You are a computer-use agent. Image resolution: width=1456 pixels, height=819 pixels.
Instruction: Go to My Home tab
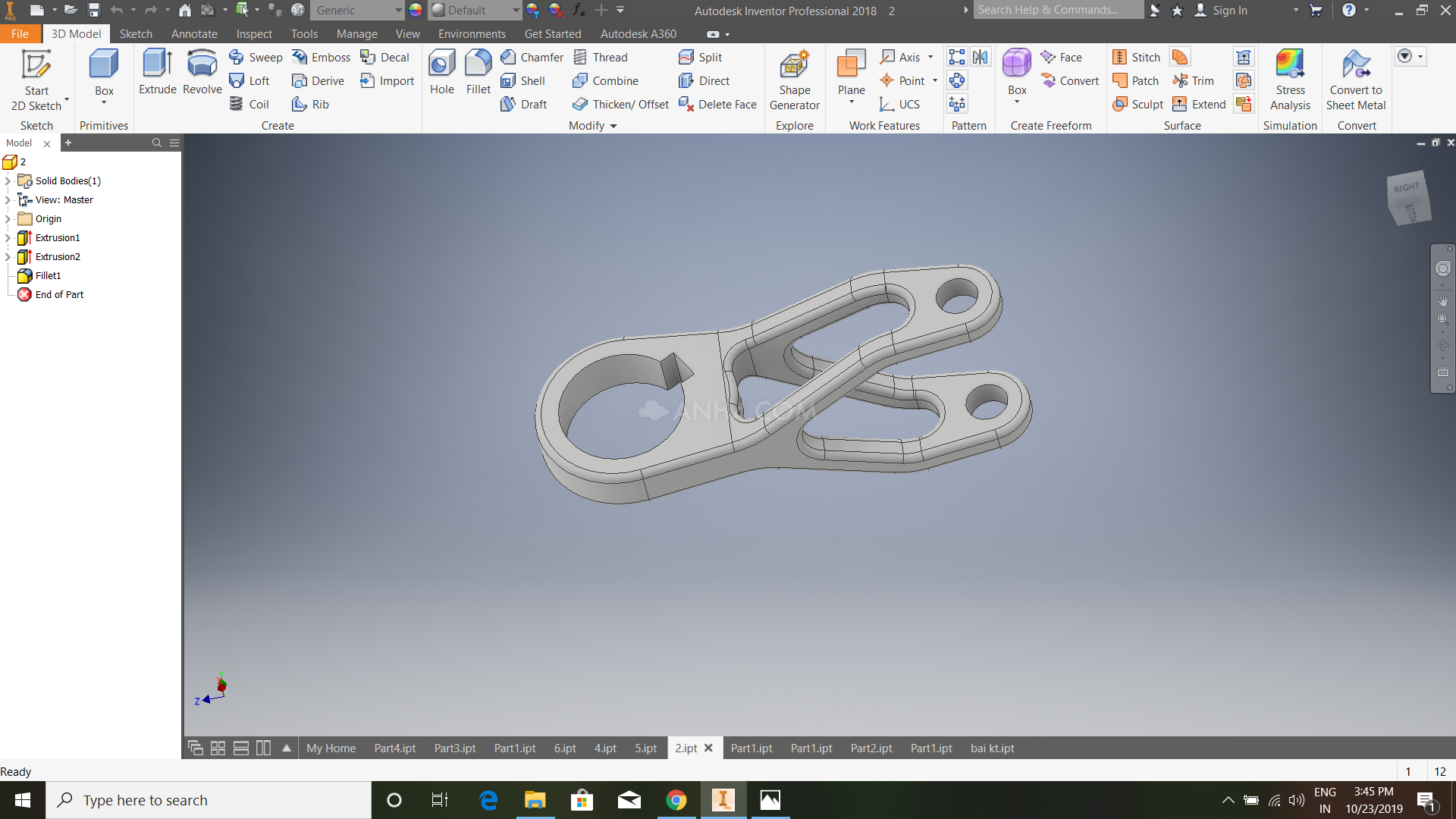pyautogui.click(x=331, y=748)
